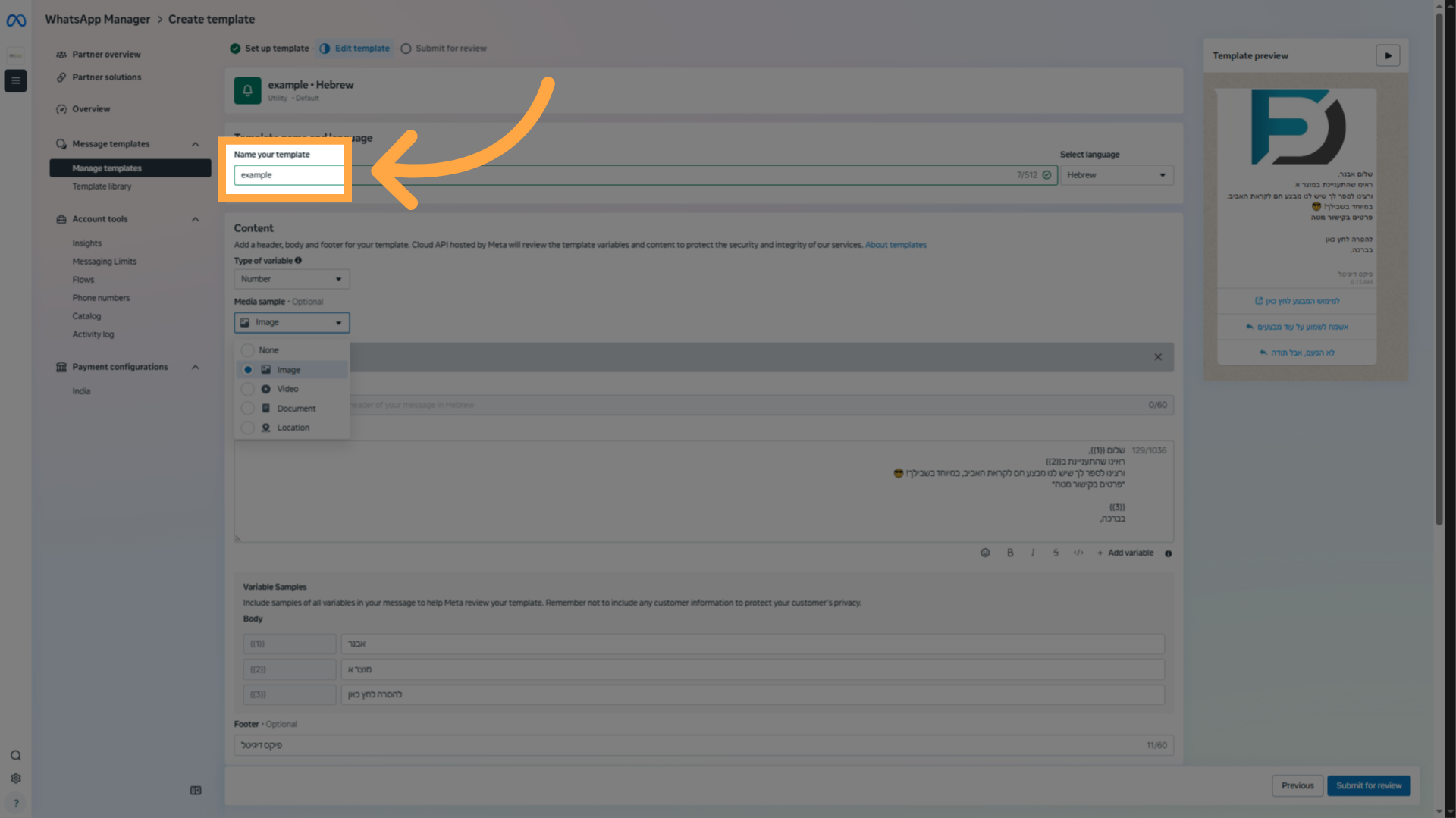Click Previous button
Viewport: 1456px width, 818px height.
tap(1298, 785)
